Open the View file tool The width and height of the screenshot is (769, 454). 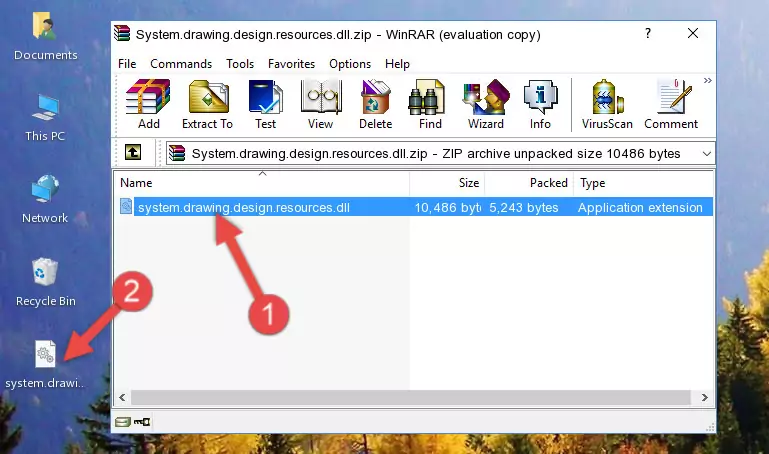(321, 104)
